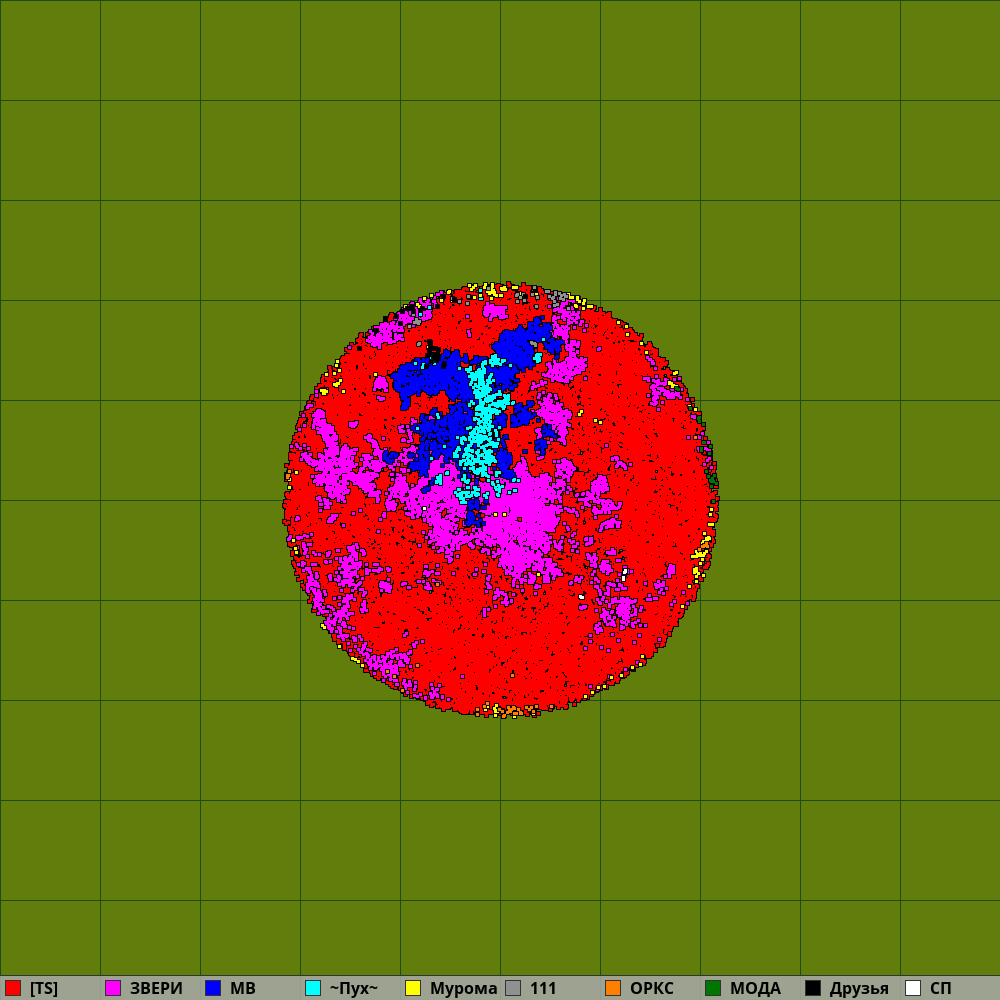The image size is (1000, 1000).
Task: Click the gray 111 legend swatch
Action: point(513,988)
